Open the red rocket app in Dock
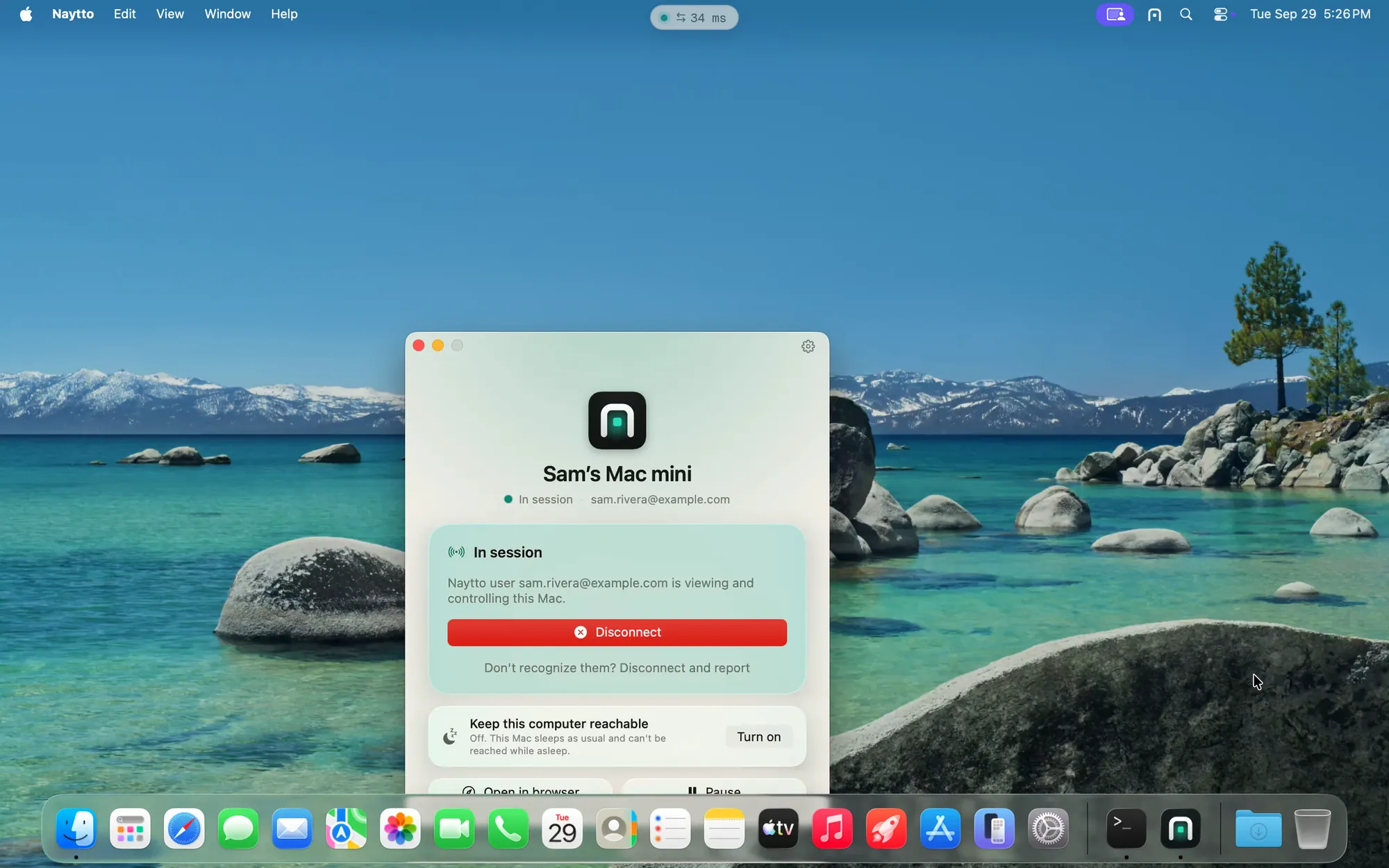Screen dimensions: 1389x868 click(886, 828)
